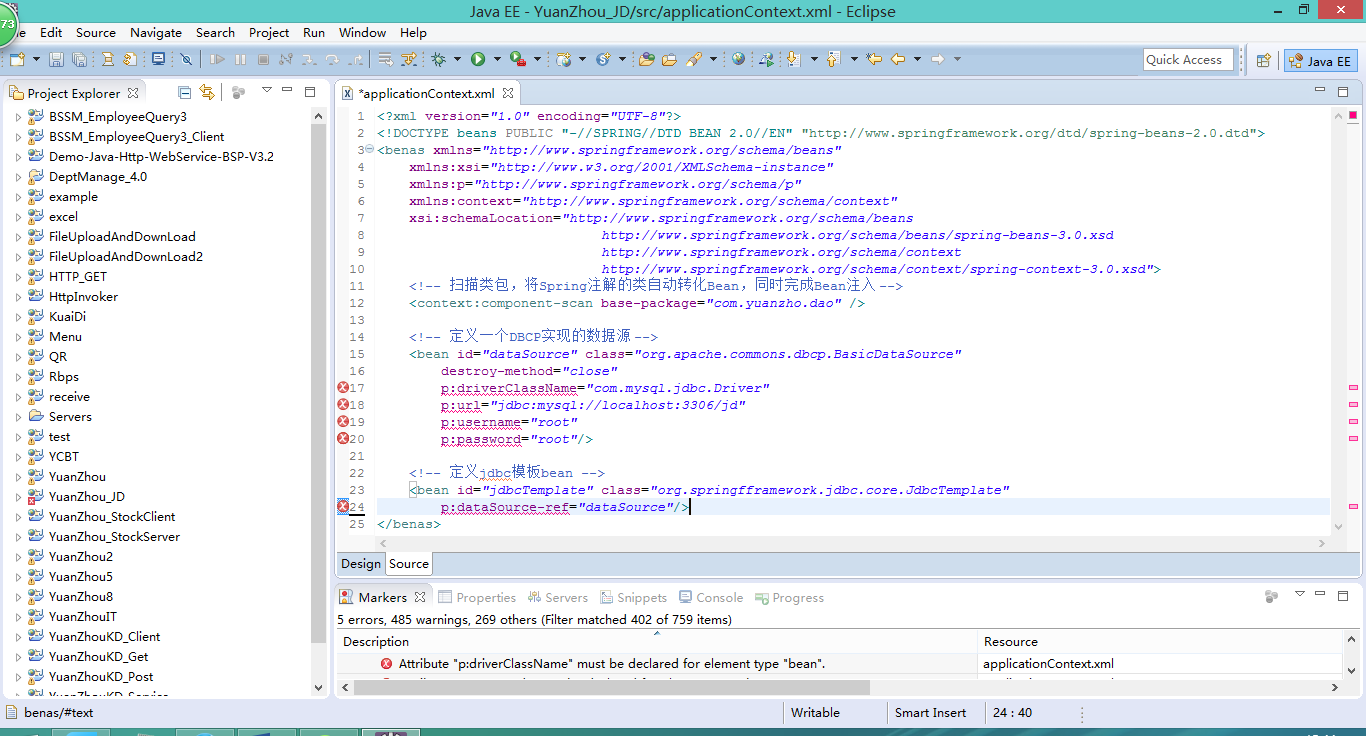Switch to the Console tab
The image size is (1366, 736).
[711, 597]
